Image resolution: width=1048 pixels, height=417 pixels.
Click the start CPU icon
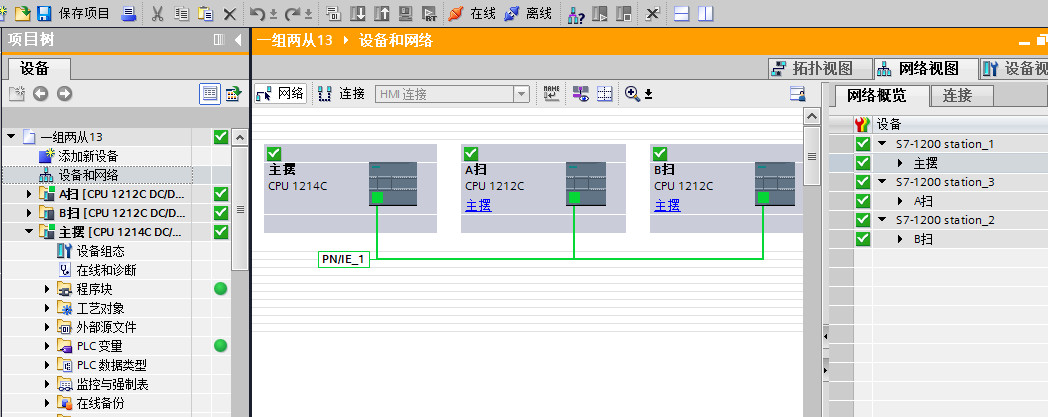(x=600, y=13)
